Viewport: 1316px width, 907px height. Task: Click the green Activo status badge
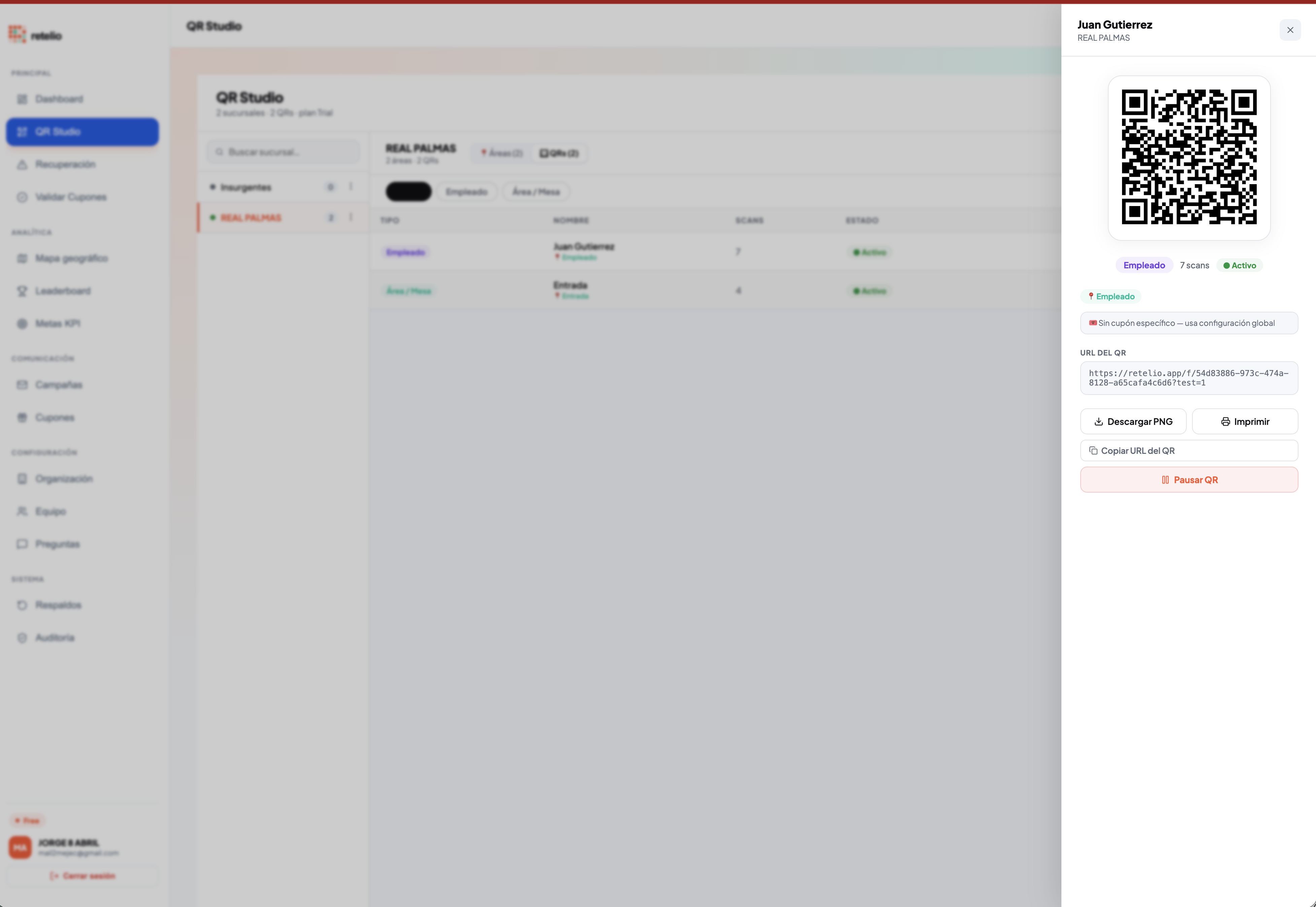[x=1239, y=265]
